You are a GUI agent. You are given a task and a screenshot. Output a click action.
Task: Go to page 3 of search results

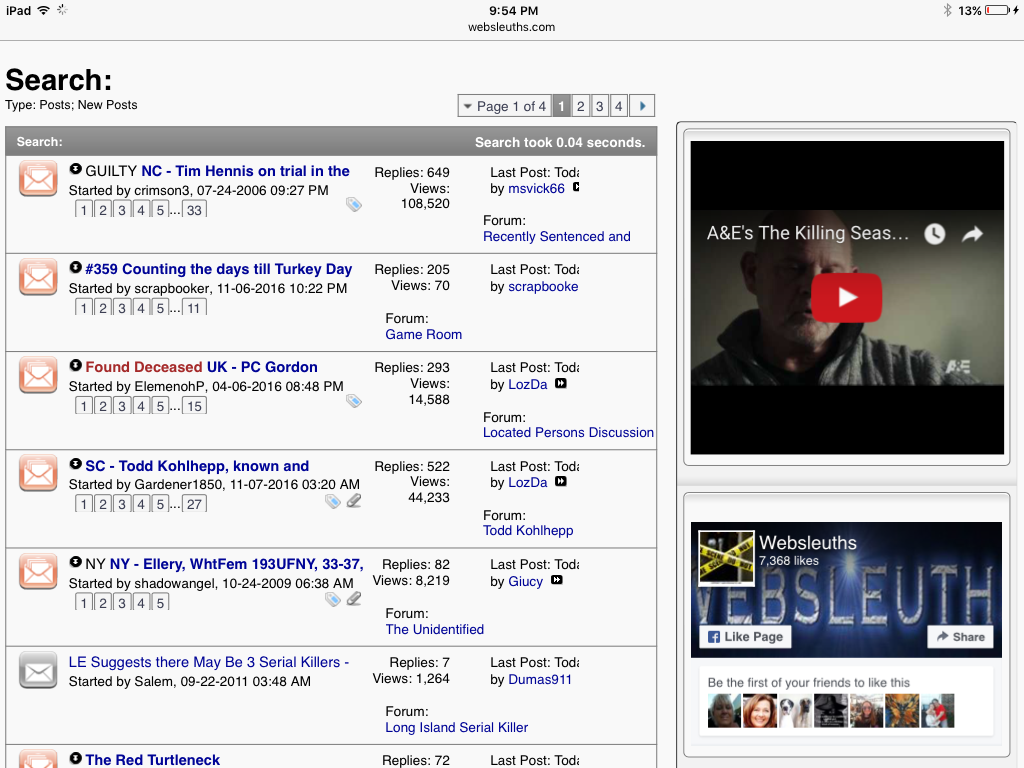coord(599,106)
